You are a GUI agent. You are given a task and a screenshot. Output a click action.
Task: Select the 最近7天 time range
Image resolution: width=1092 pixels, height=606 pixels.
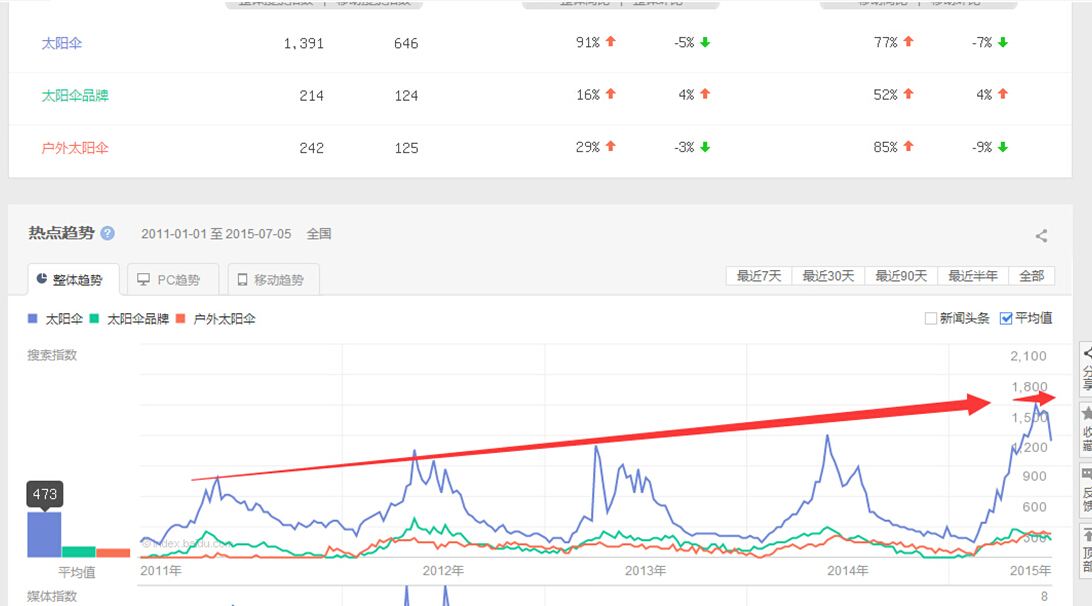[760, 276]
